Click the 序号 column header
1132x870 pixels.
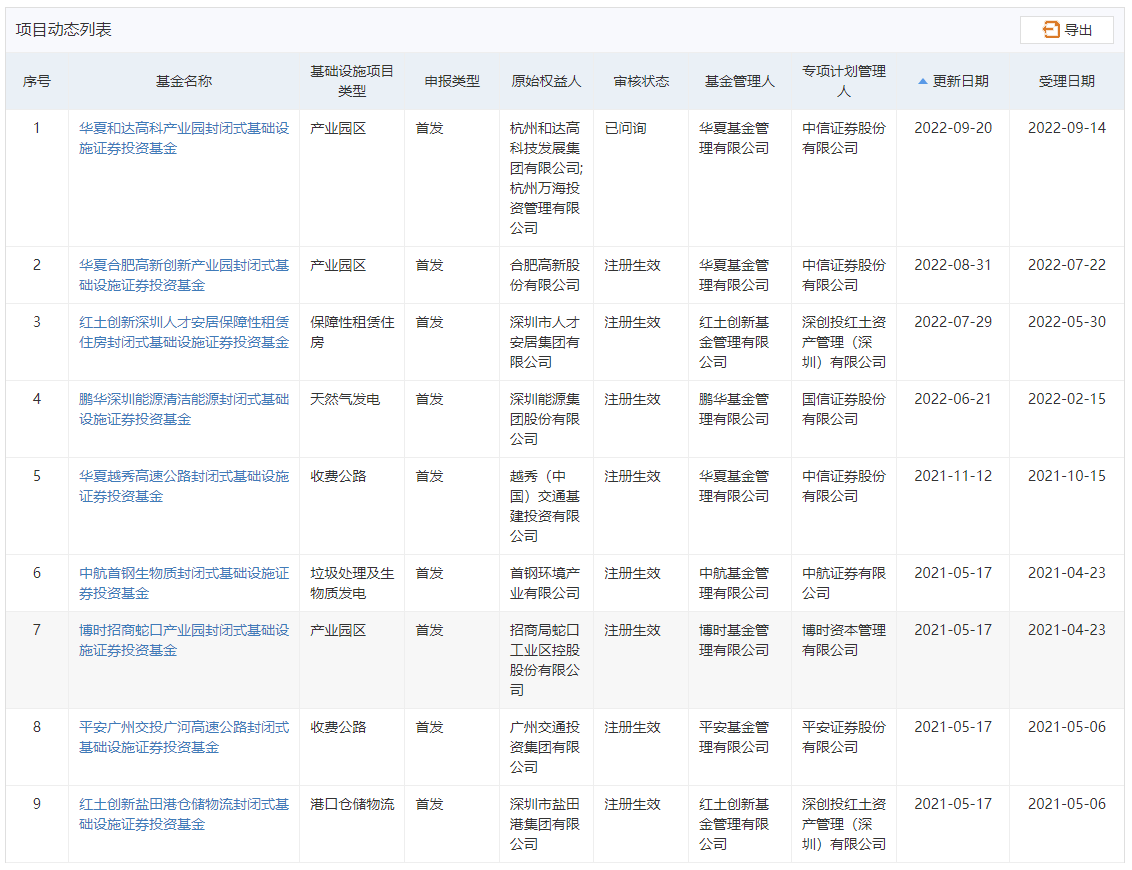(37, 81)
